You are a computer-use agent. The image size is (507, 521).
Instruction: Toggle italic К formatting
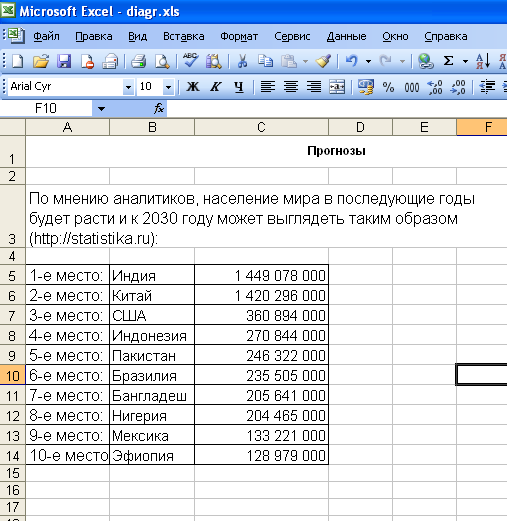(216, 87)
